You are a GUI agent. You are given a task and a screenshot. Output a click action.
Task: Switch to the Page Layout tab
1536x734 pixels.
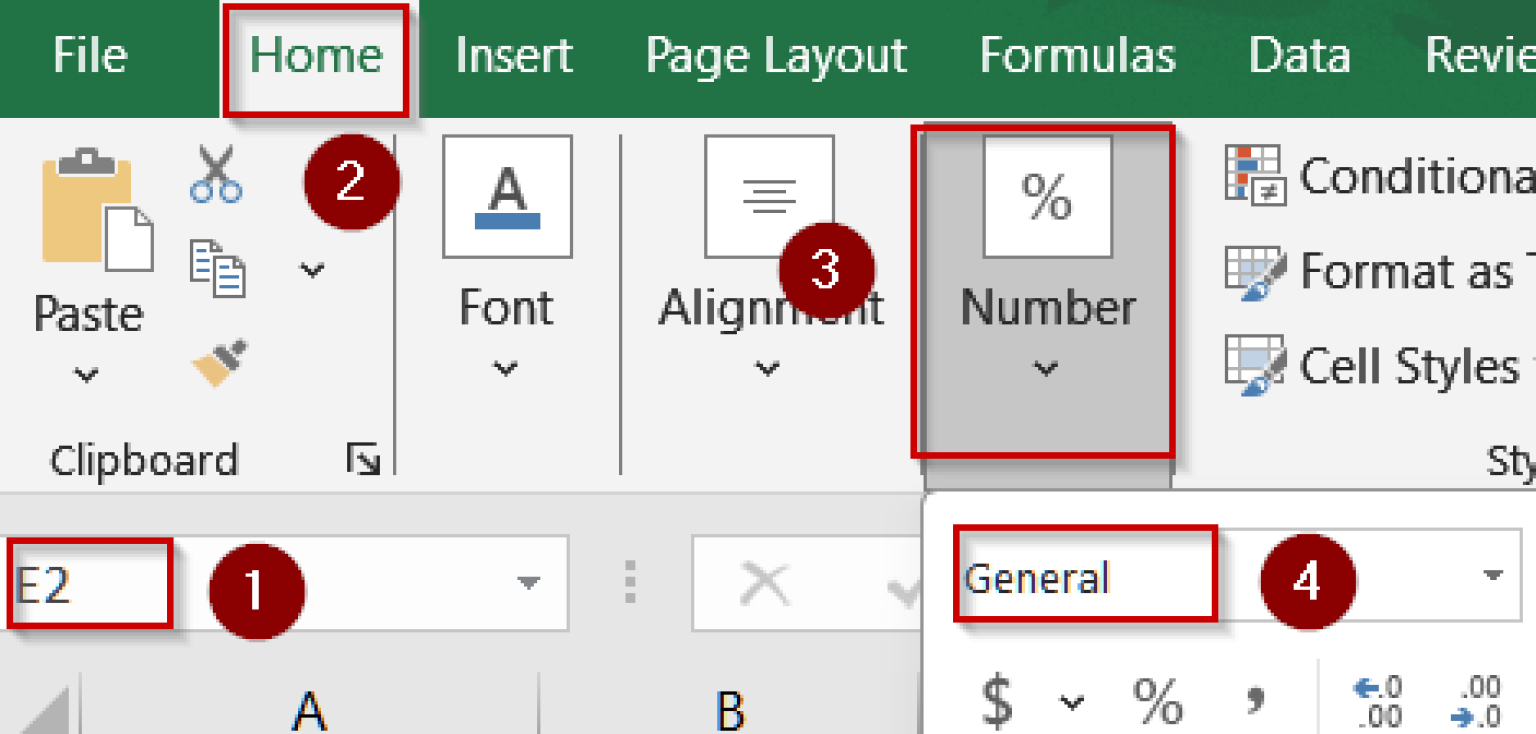point(775,57)
